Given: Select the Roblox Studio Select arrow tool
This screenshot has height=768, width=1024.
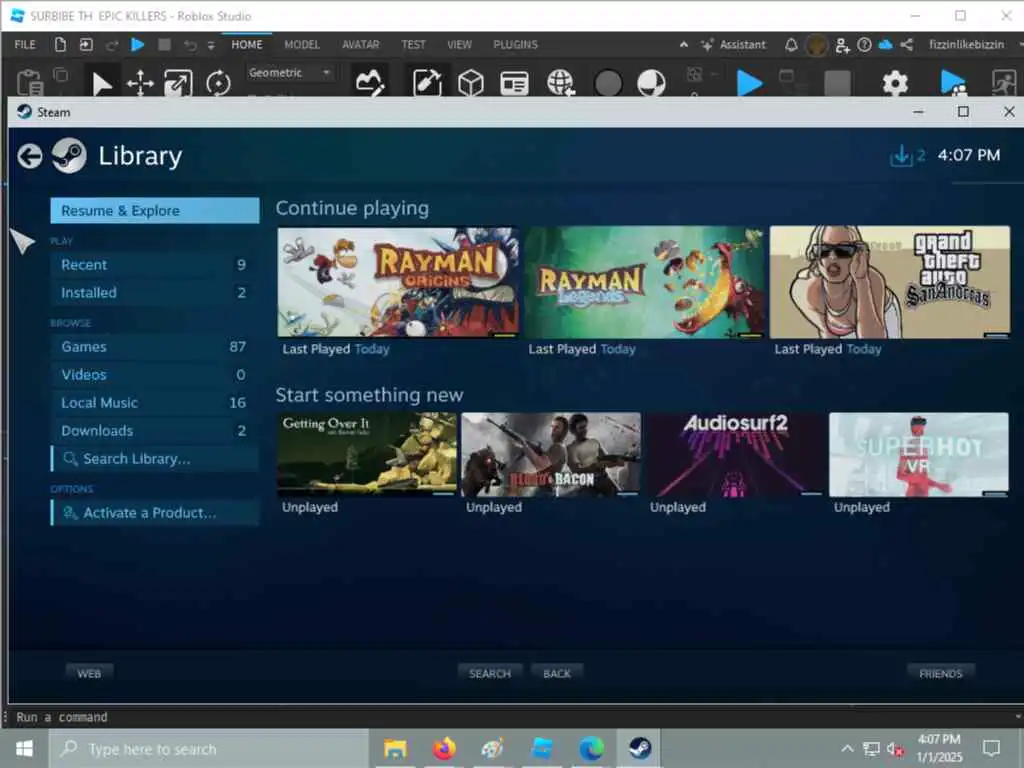Looking at the screenshot, I should click(101, 84).
